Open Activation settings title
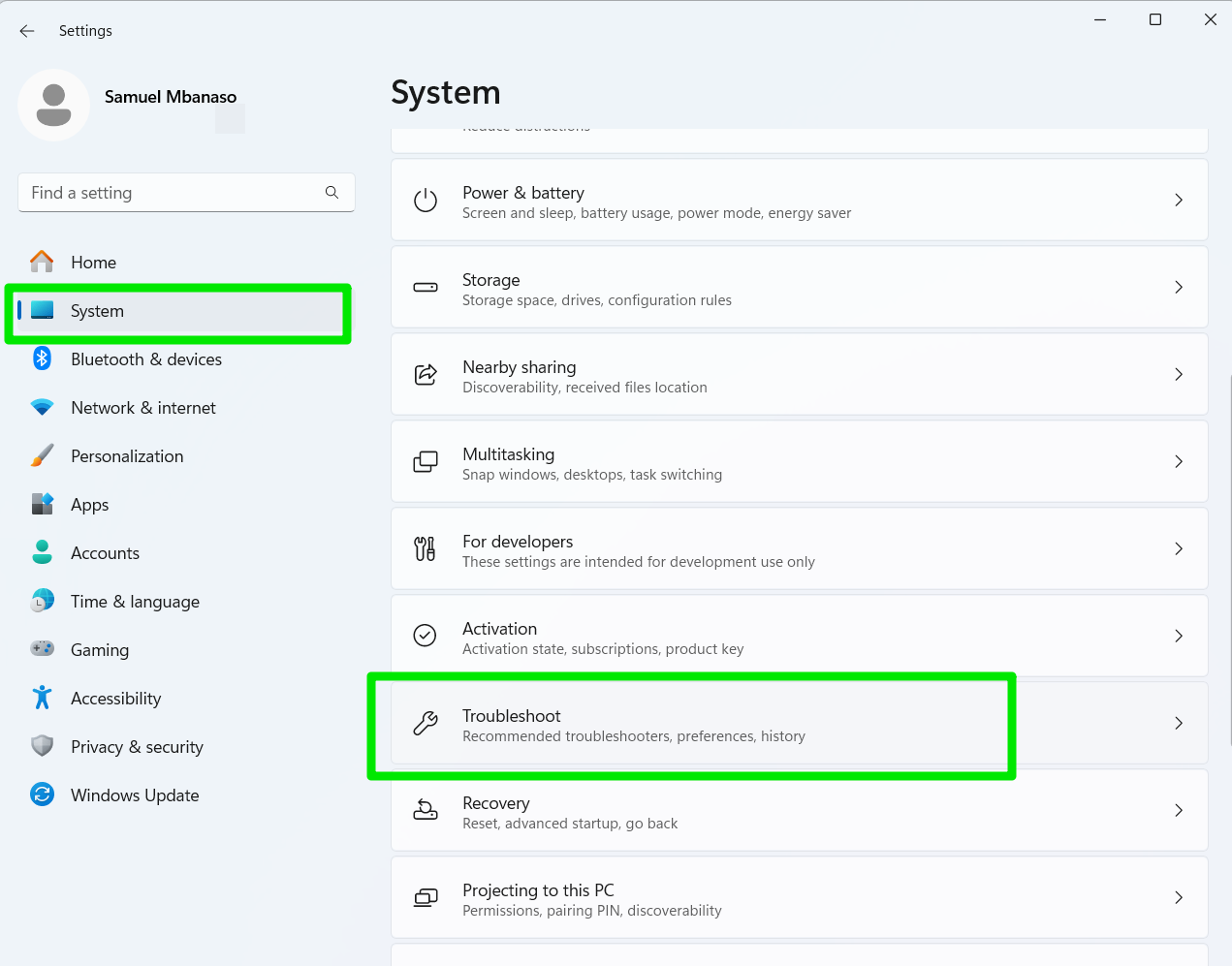 click(499, 629)
